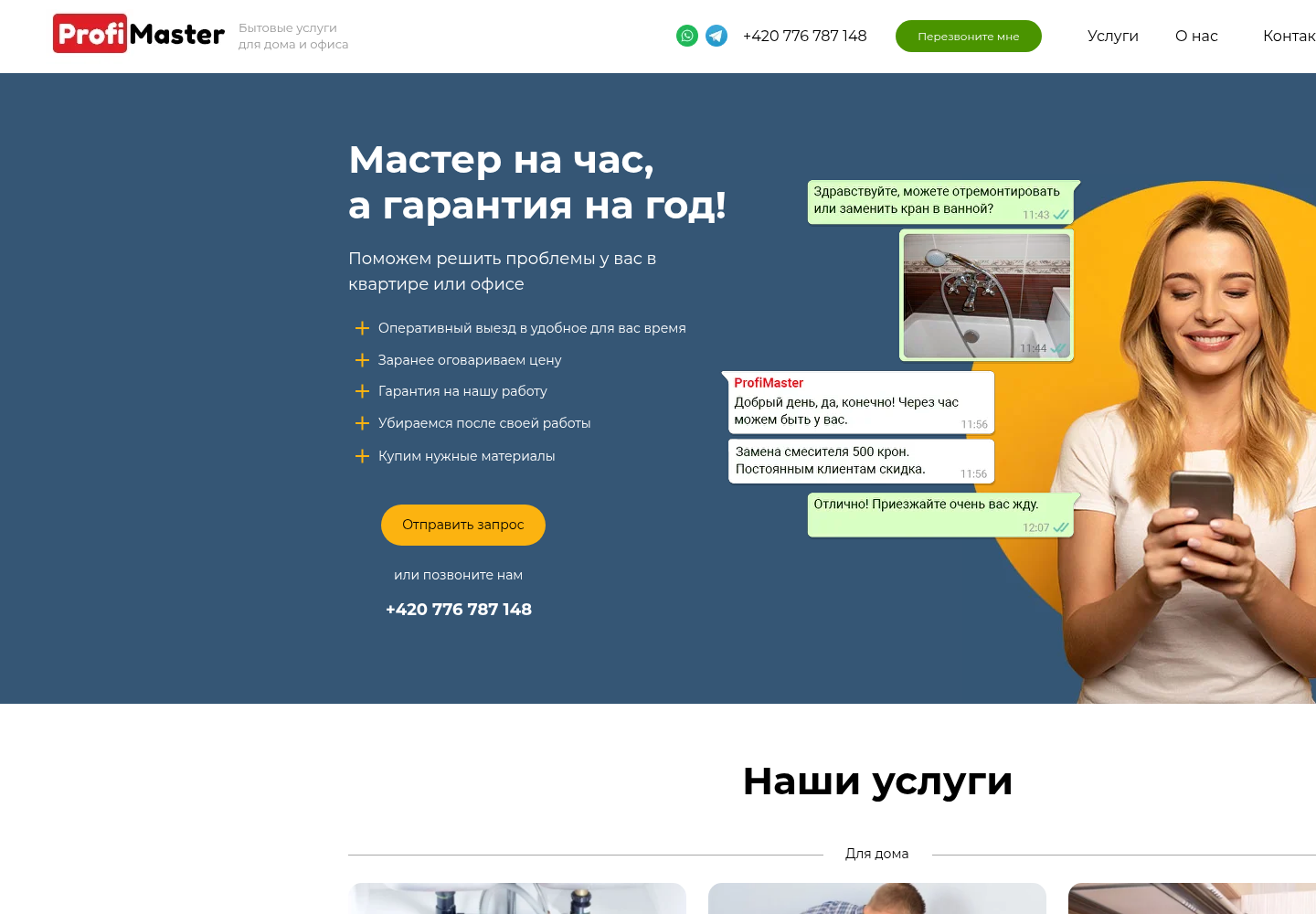Click the 'Поможем решить проблемы' subtitle text
The width and height of the screenshot is (1316, 914).
click(503, 271)
